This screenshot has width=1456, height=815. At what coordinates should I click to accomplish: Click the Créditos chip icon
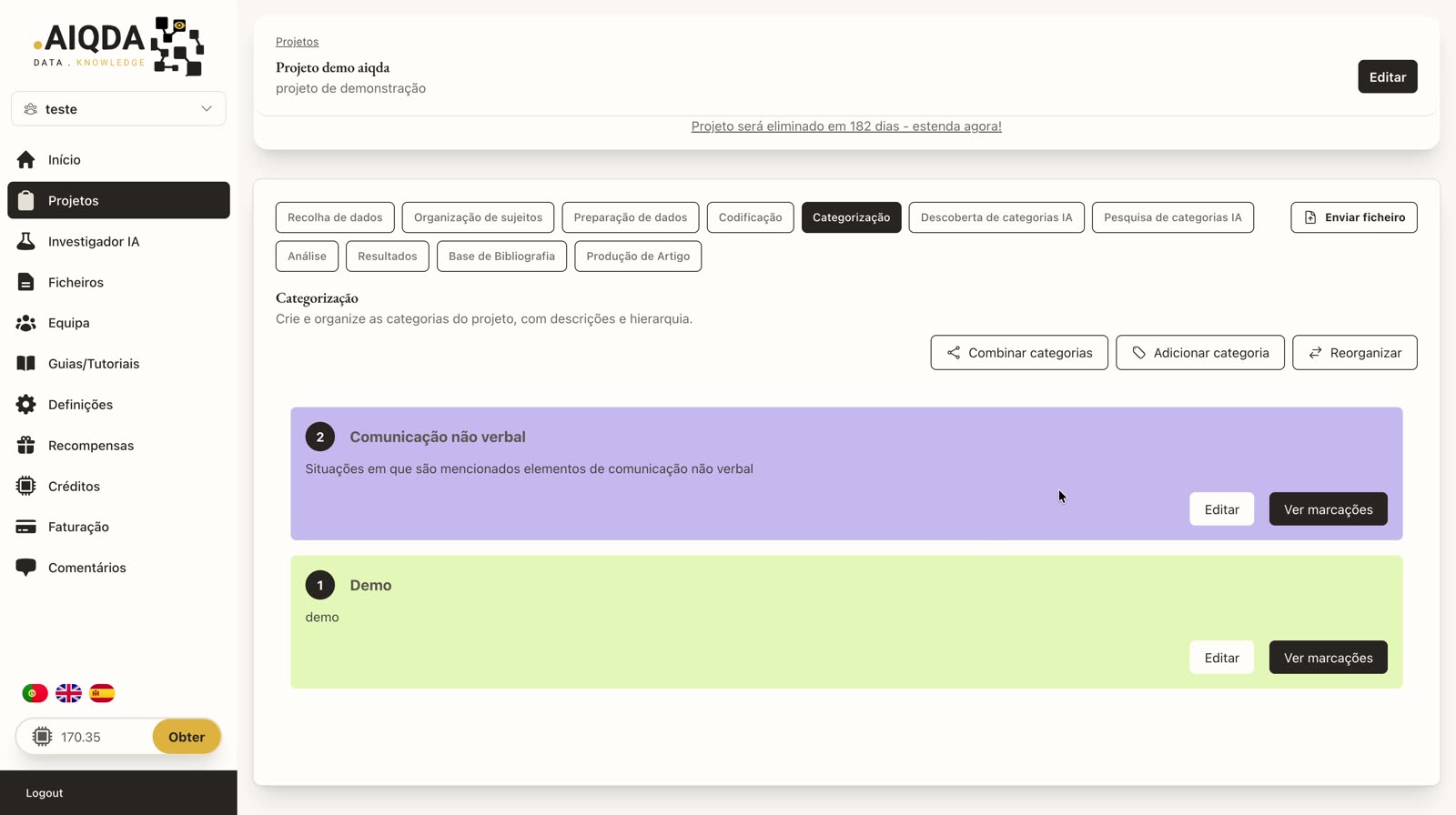pyautogui.click(x=26, y=486)
